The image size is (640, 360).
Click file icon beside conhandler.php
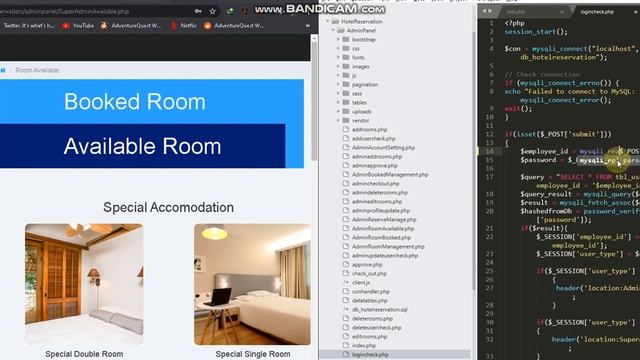tap(346, 291)
